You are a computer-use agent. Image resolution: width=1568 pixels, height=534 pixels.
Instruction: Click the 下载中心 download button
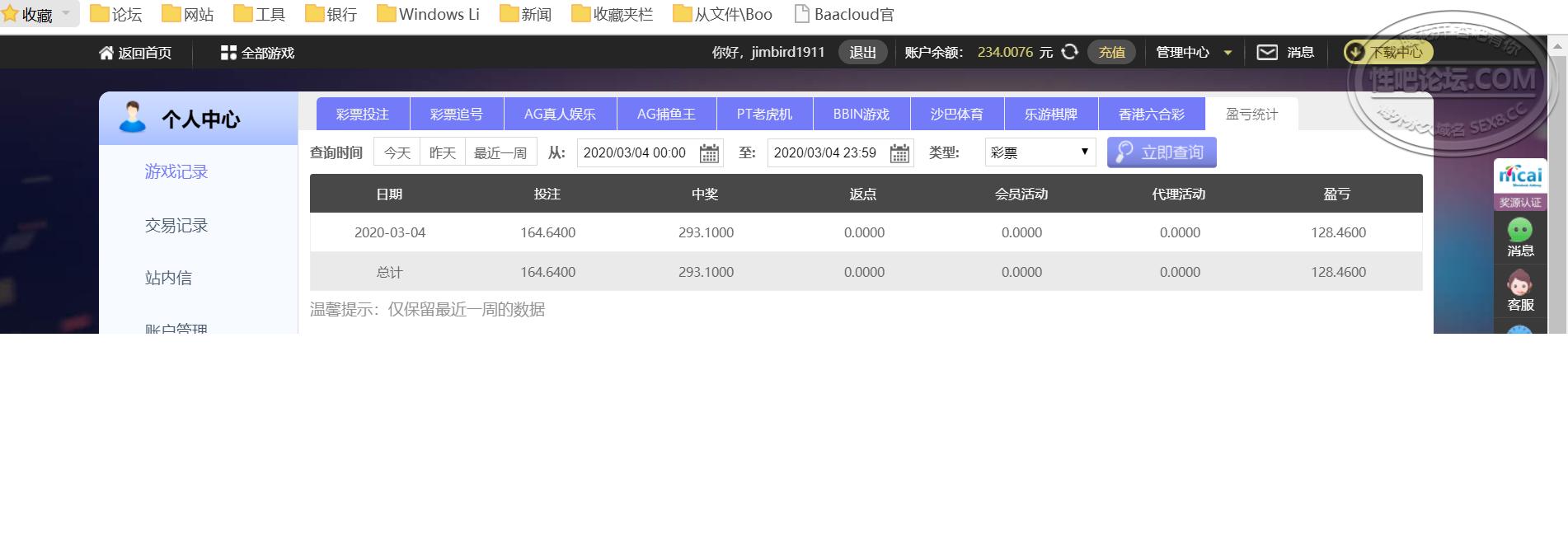1388,52
